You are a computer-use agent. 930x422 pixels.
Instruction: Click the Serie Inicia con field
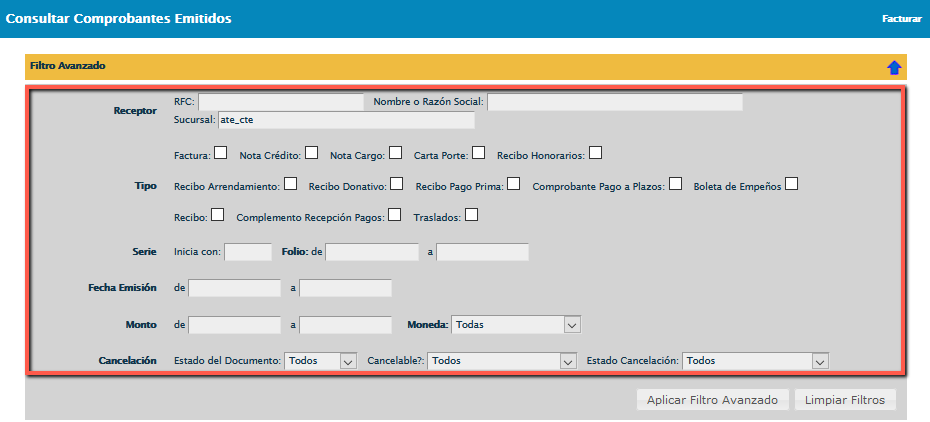[x=248, y=252]
